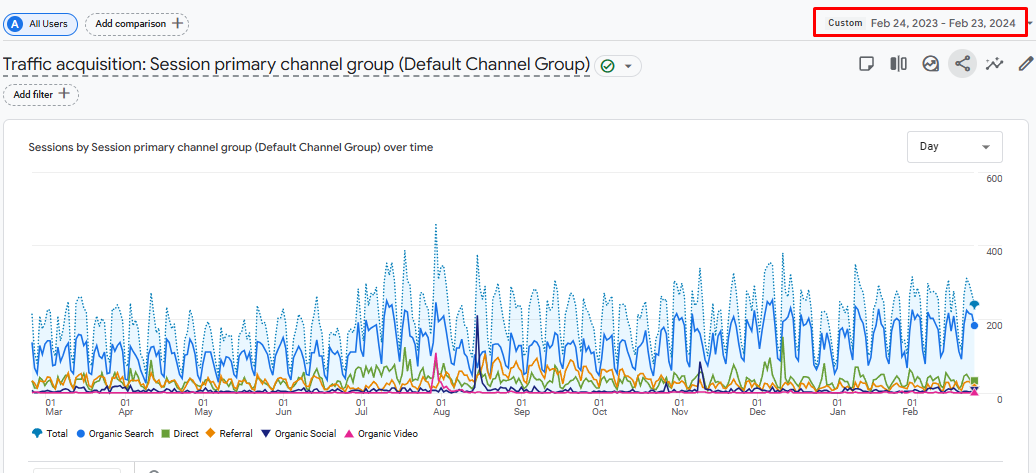
Task: Click the plus icon in Add filter
Action: coord(65,94)
